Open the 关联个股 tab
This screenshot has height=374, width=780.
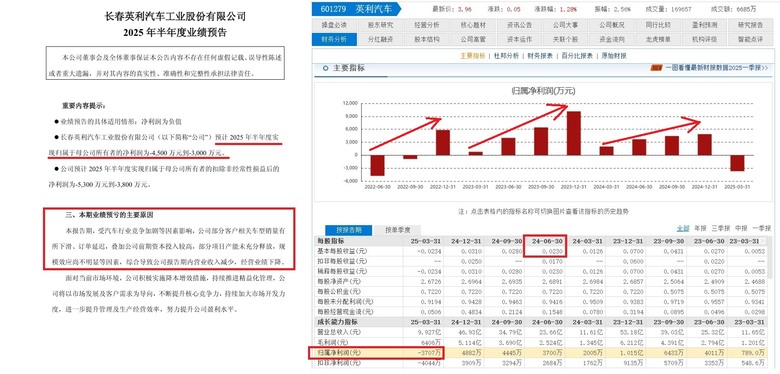(x=566, y=39)
